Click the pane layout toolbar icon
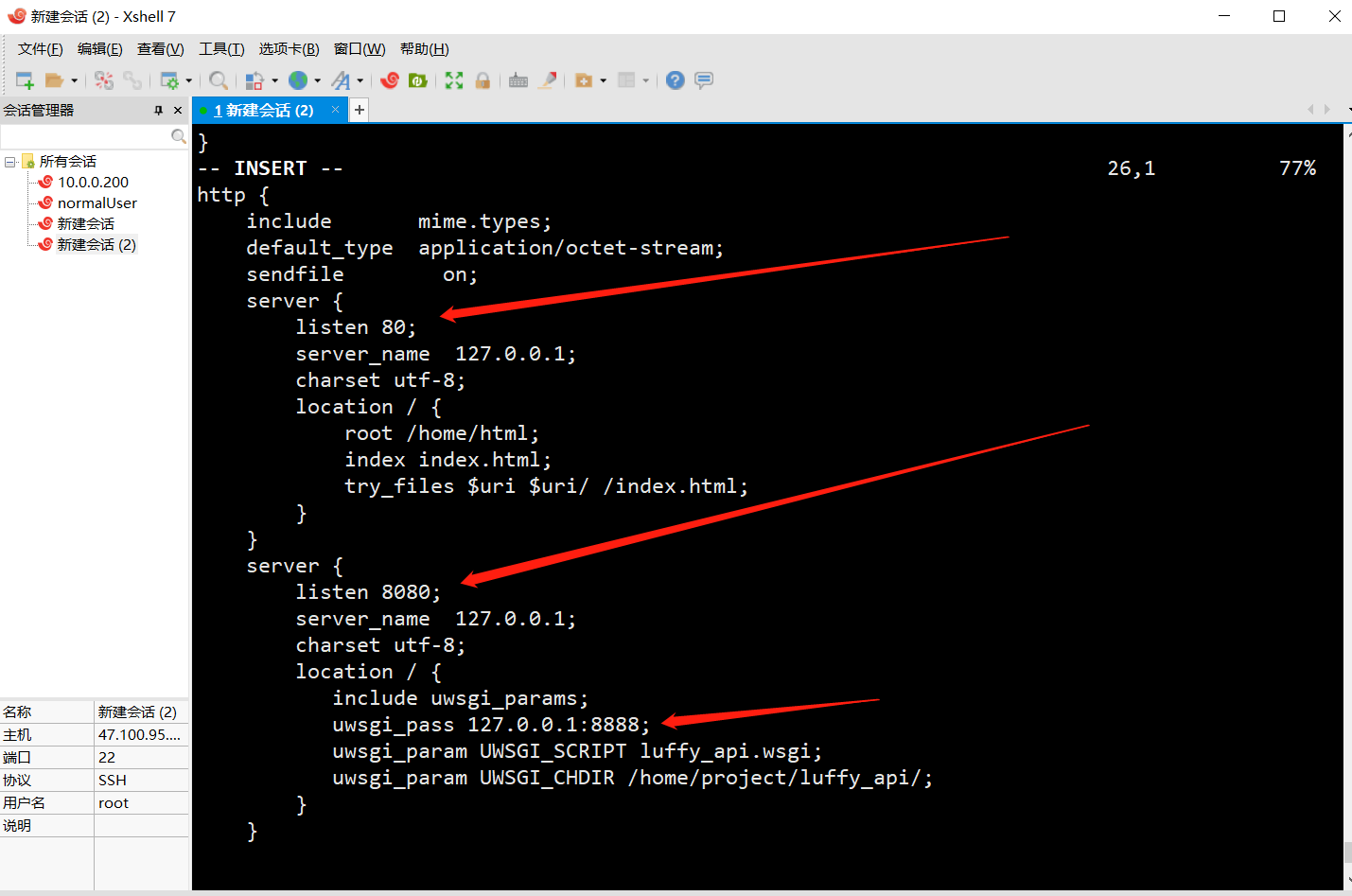Image resolution: width=1352 pixels, height=896 pixels. [x=626, y=80]
